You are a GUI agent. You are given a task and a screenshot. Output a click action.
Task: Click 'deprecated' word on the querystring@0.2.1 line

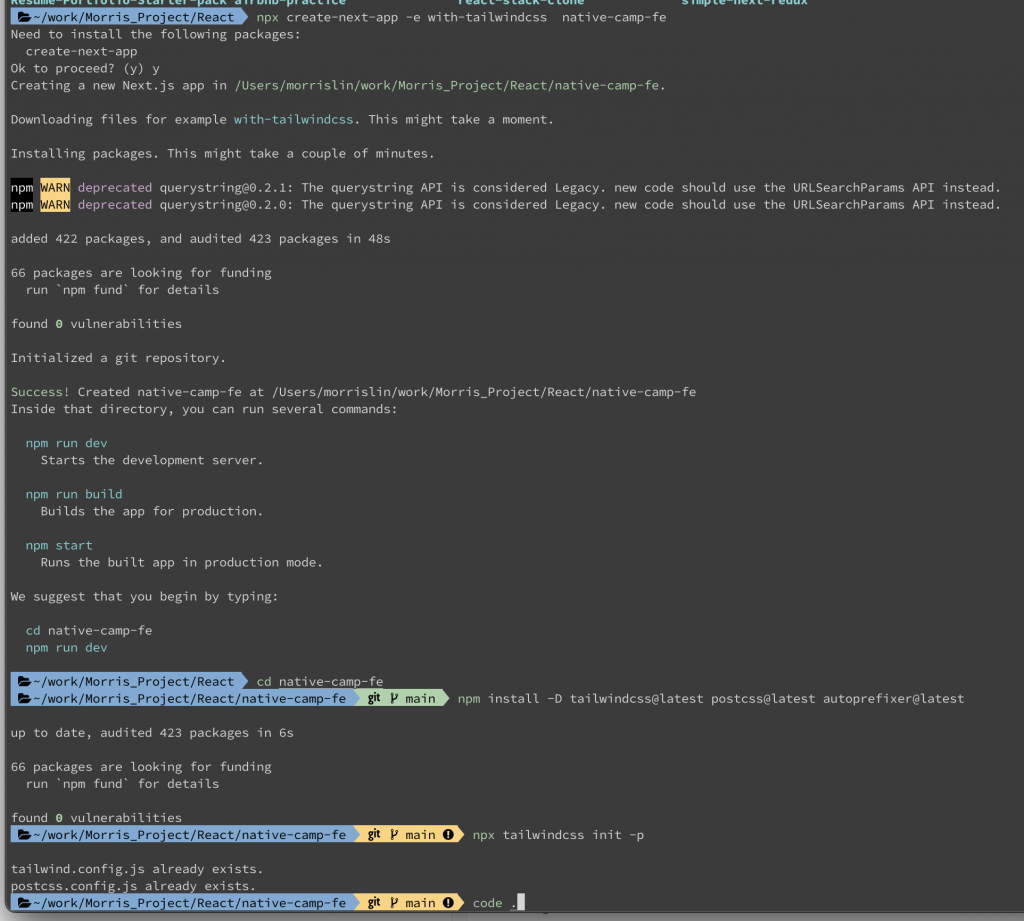115,187
